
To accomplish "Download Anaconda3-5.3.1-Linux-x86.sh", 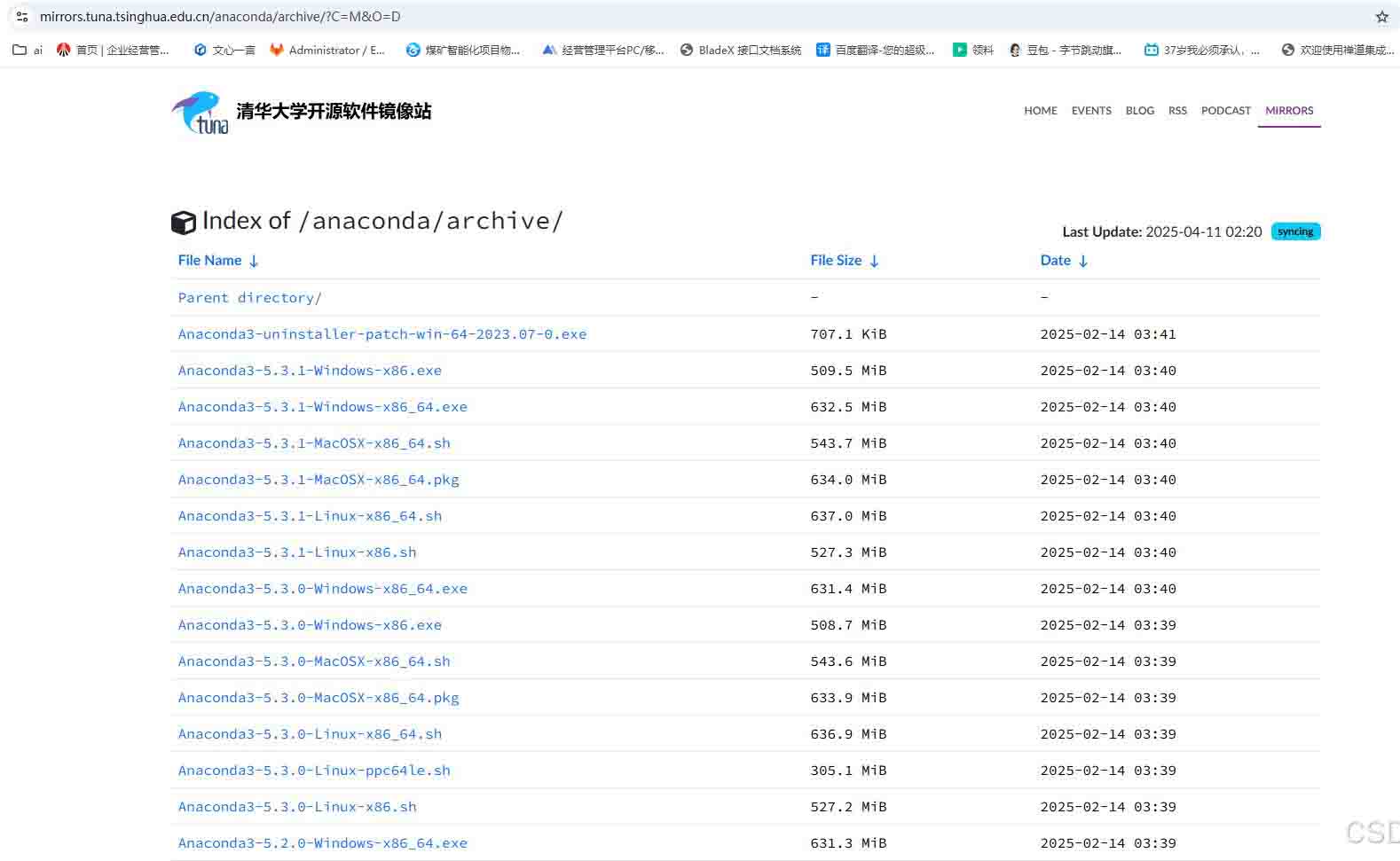I will point(297,552).
